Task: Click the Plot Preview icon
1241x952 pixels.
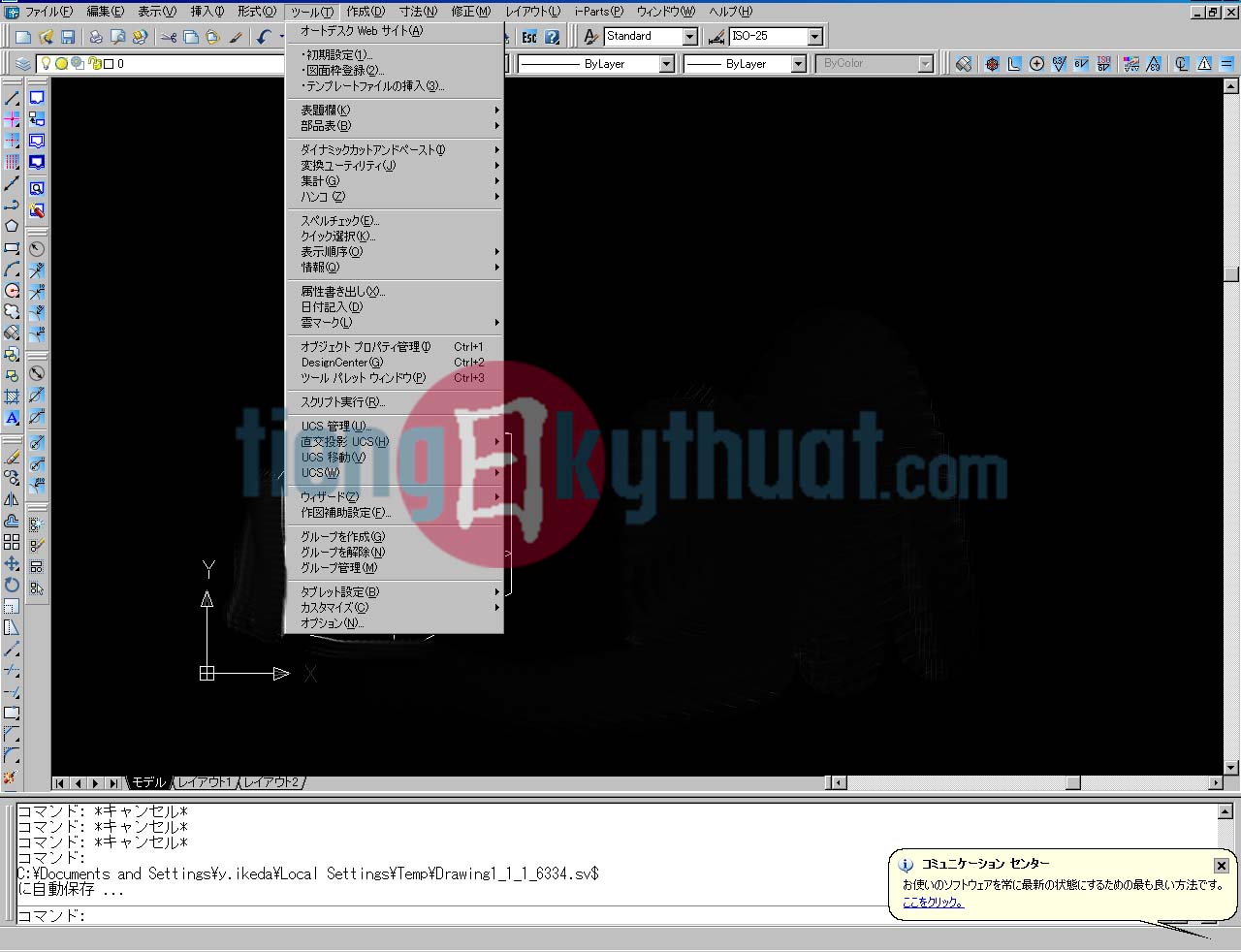Action: click(x=117, y=37)
